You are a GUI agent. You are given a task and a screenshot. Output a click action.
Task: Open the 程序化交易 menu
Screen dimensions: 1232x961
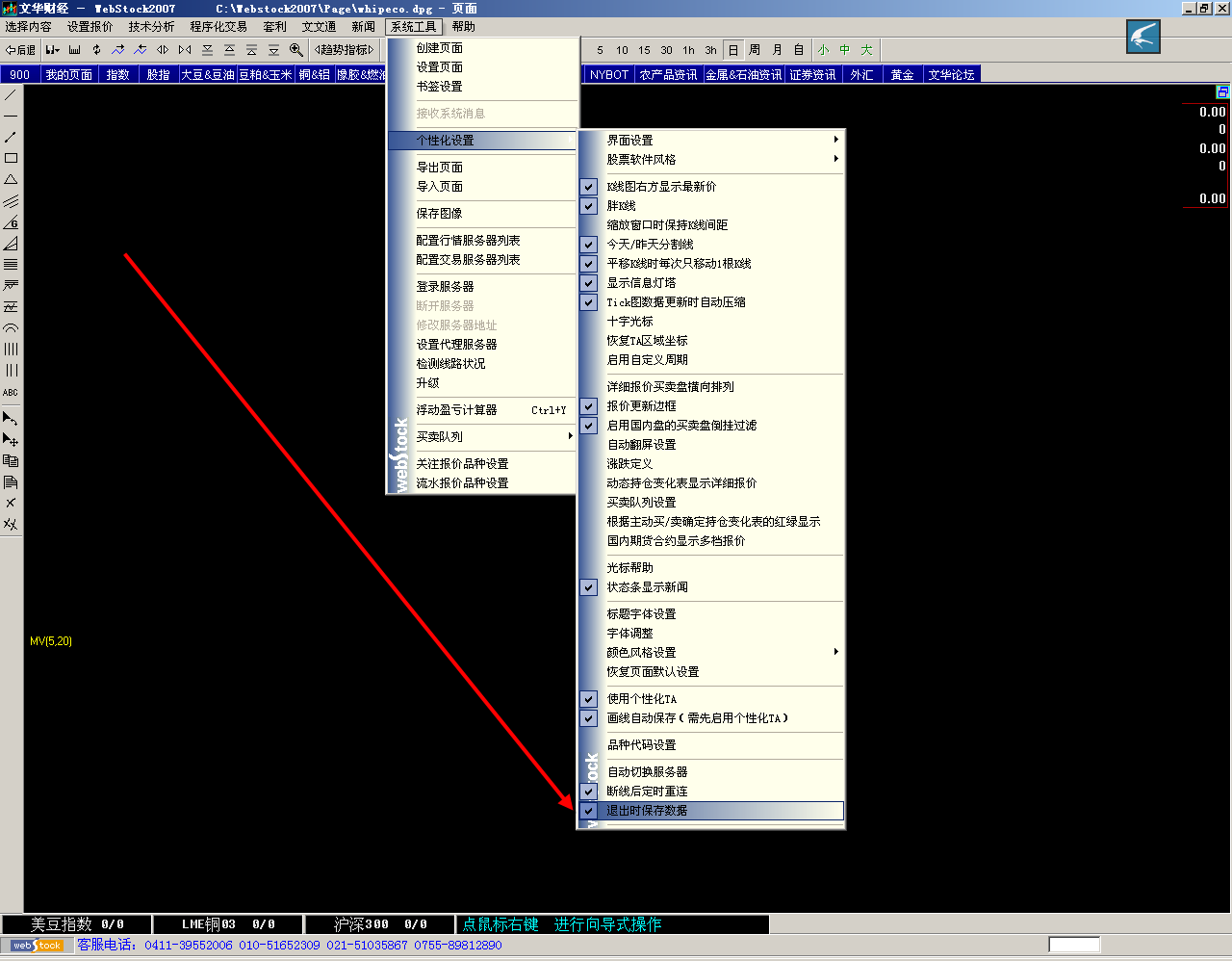[218, 27]
